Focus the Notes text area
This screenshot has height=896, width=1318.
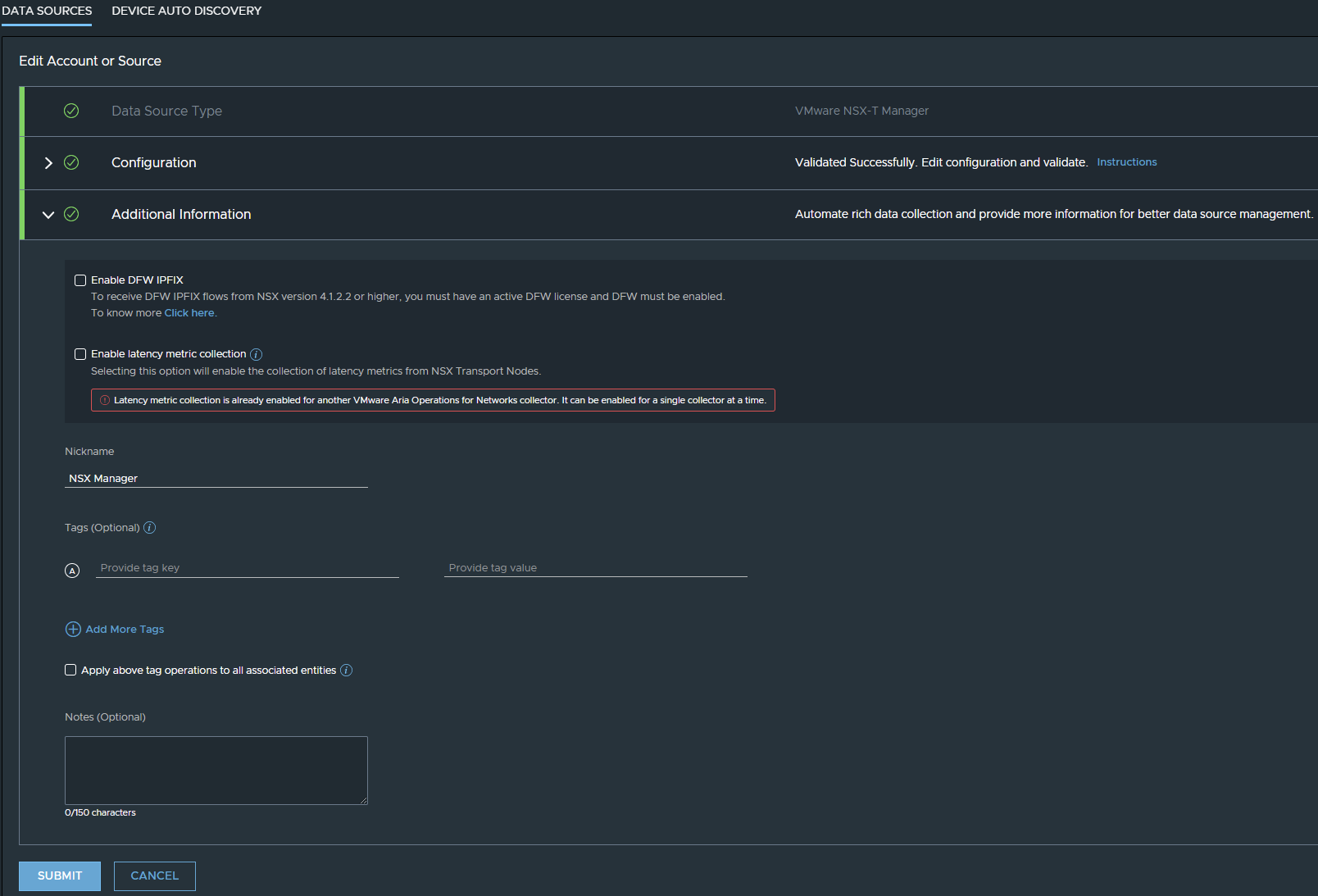pyautogui.click(x=216, y=770)
